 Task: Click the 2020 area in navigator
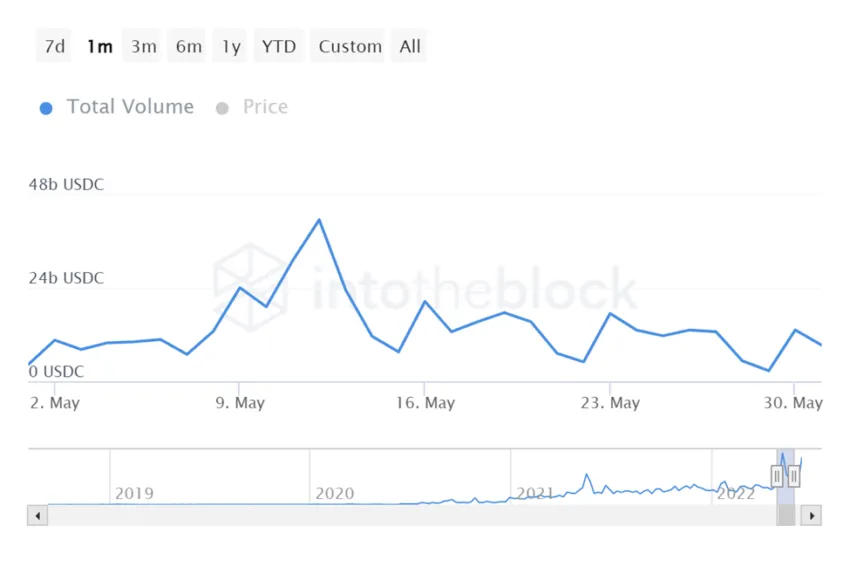[x=334, y=493]
